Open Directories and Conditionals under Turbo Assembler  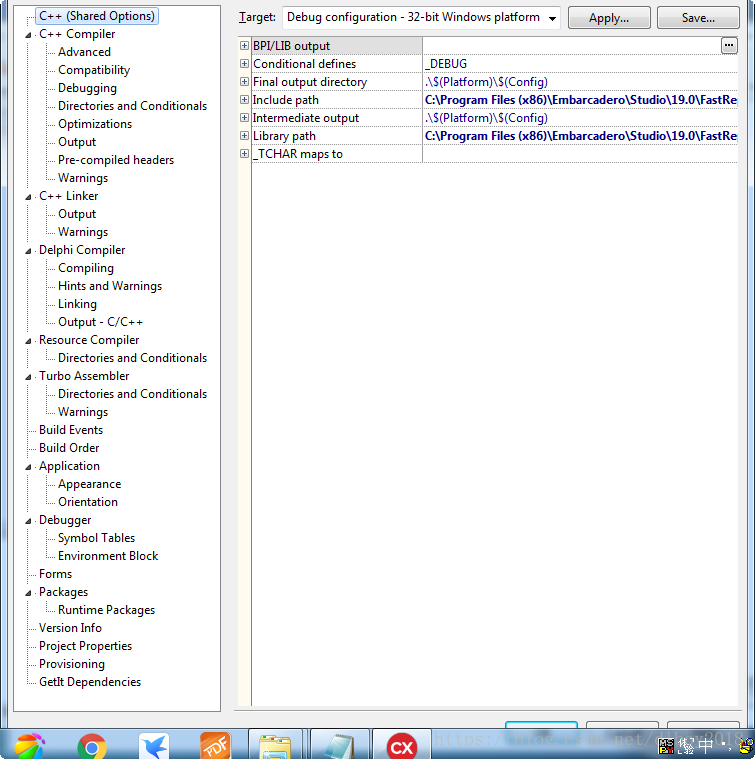pos(132,394)
